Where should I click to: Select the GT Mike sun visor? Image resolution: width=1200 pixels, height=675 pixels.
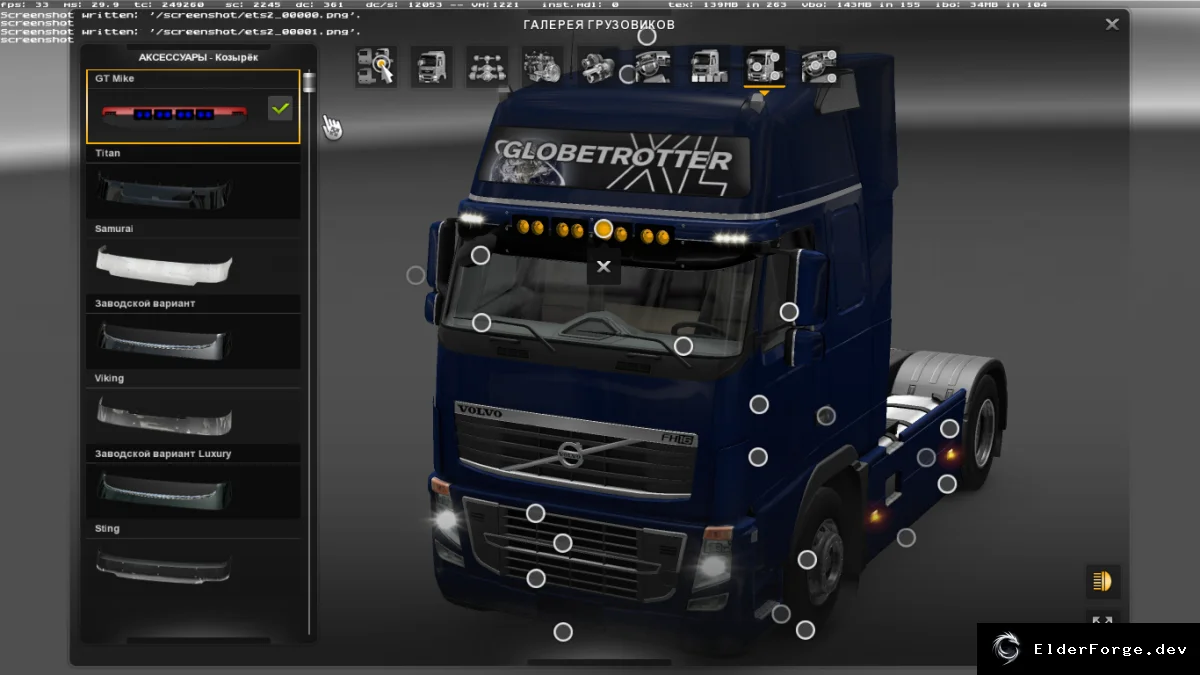pyautogui.click(x=193, y=106)
